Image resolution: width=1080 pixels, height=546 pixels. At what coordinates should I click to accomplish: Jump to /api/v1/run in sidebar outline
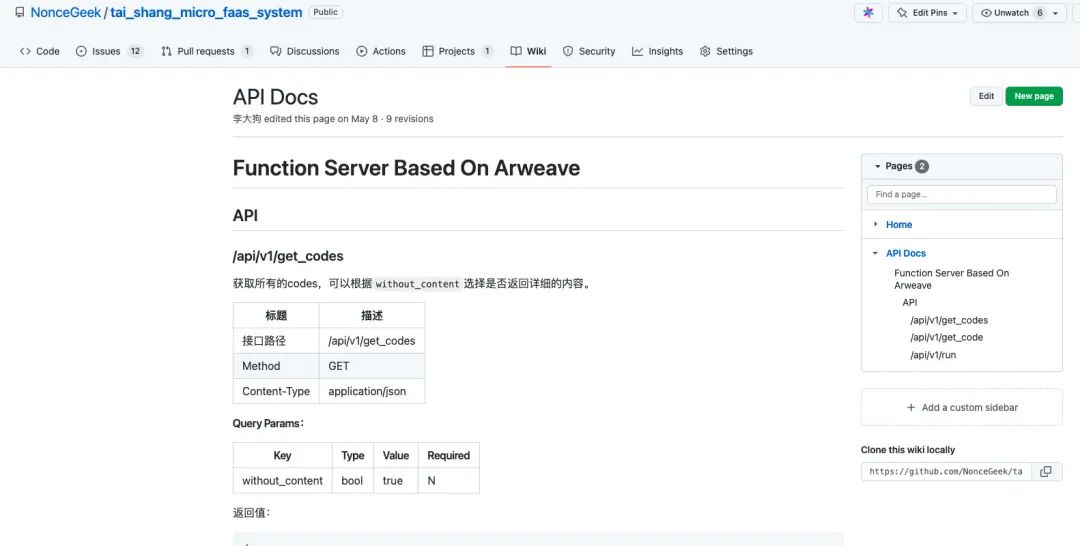click(x=933, y=355)
